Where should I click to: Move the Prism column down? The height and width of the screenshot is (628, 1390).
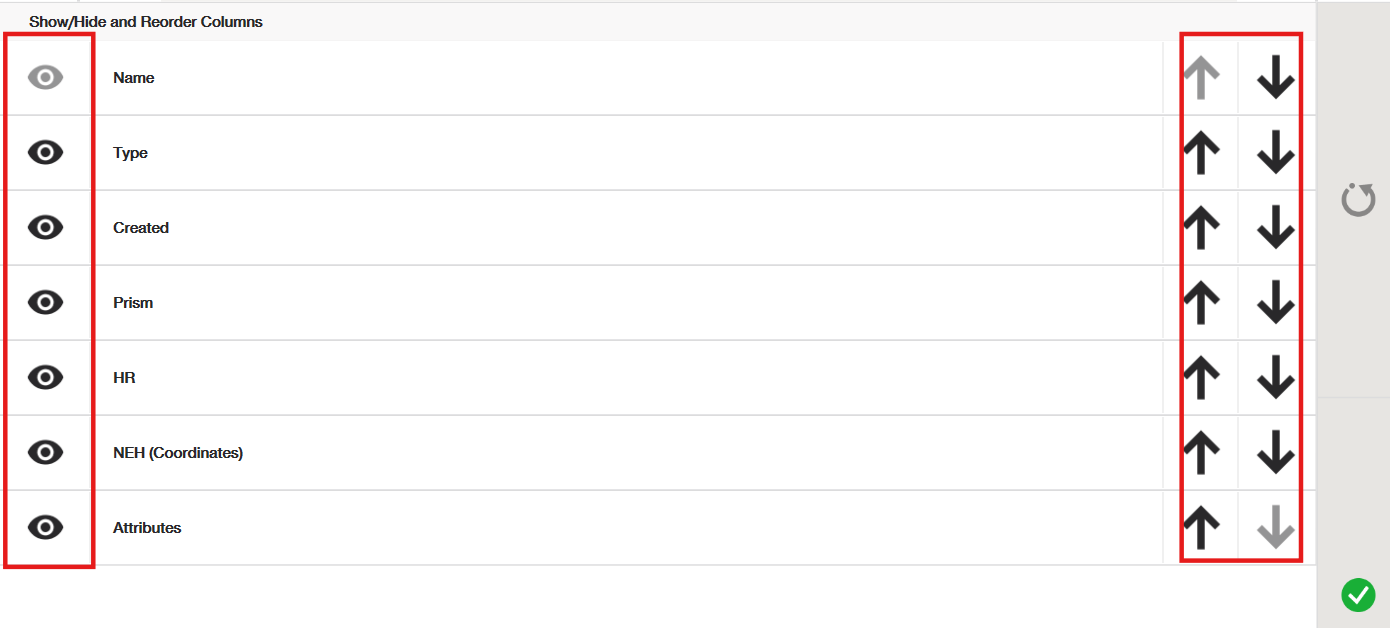click(x=1275, y=303)
